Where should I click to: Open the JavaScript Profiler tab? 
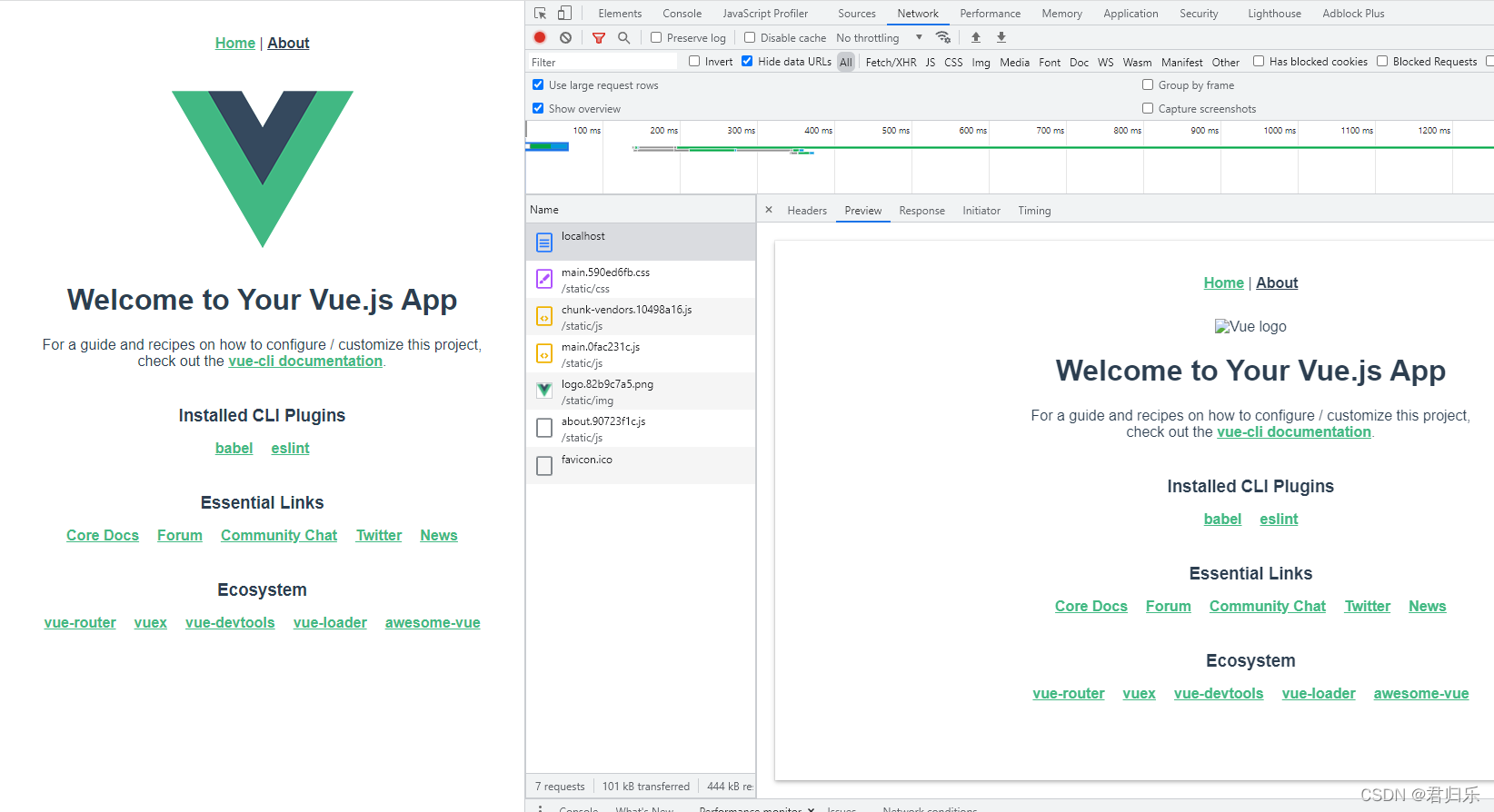point(765,14)
